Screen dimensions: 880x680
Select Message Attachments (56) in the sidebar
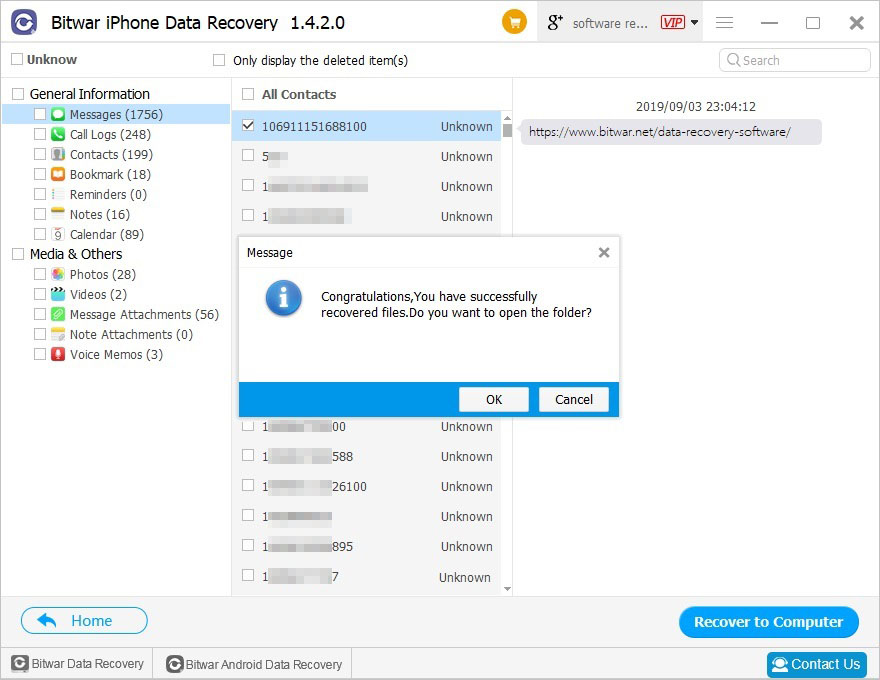pyautogui.click(x=144, y=314)
